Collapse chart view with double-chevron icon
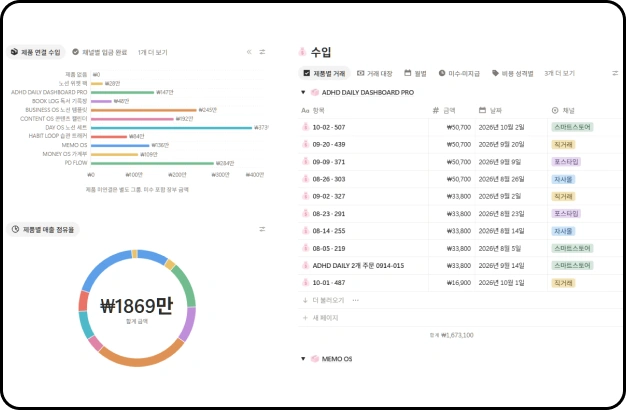The image size is (626, 410). pyautogui.click(x=249, y=52)
